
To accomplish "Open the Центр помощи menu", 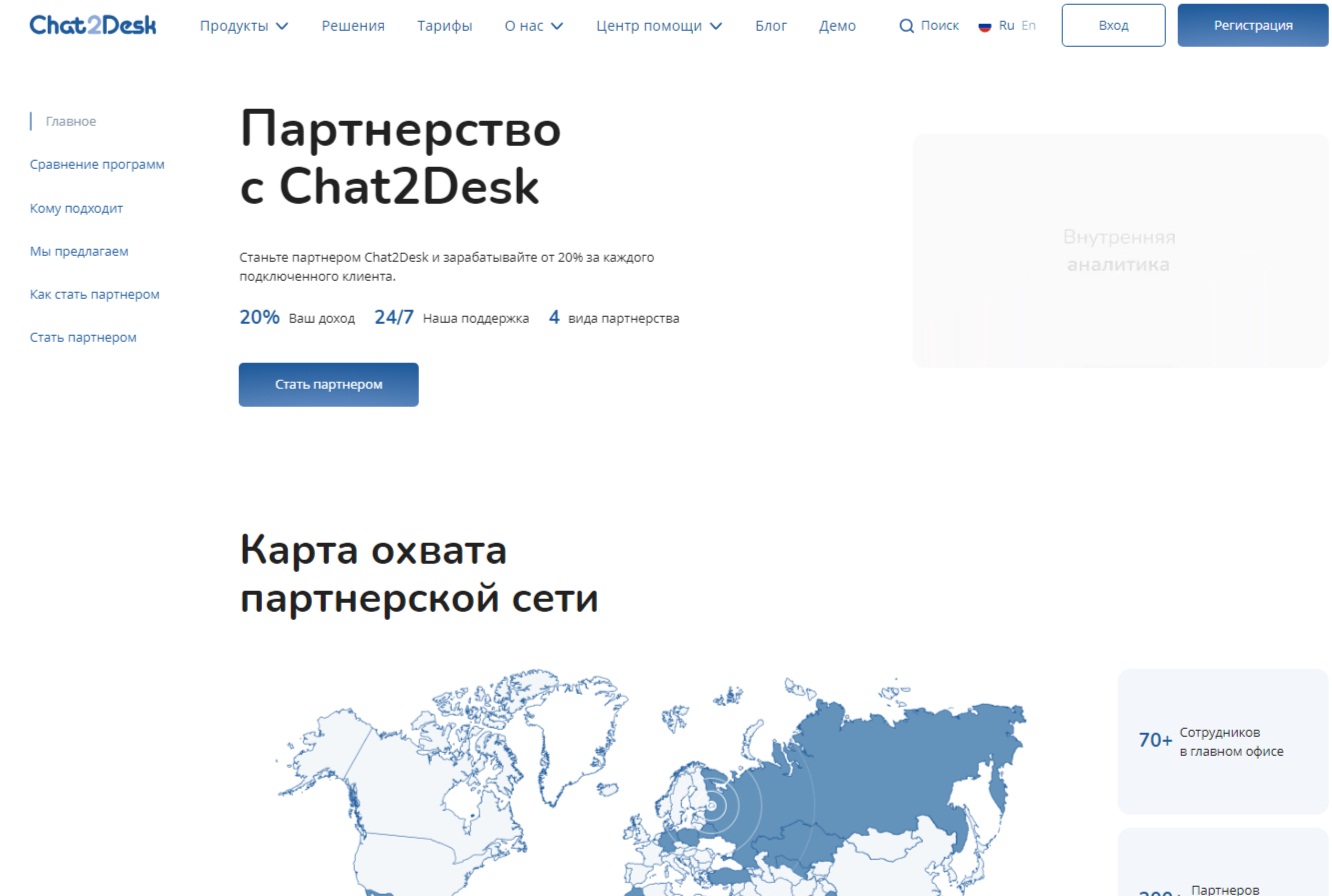I will pyautogui.click(x=649, y=26).
